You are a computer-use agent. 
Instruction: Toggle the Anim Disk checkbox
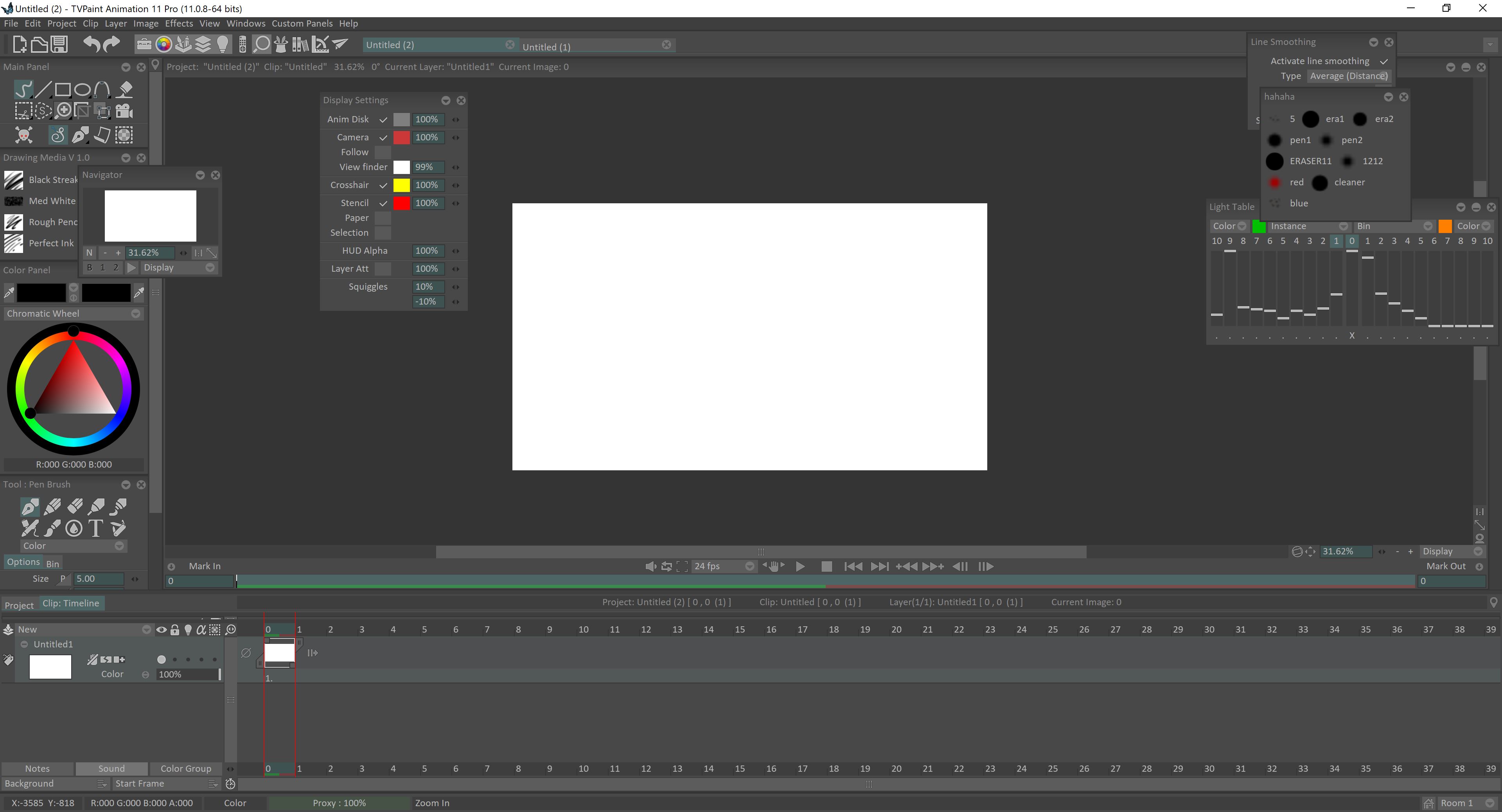tap(383, 120)
